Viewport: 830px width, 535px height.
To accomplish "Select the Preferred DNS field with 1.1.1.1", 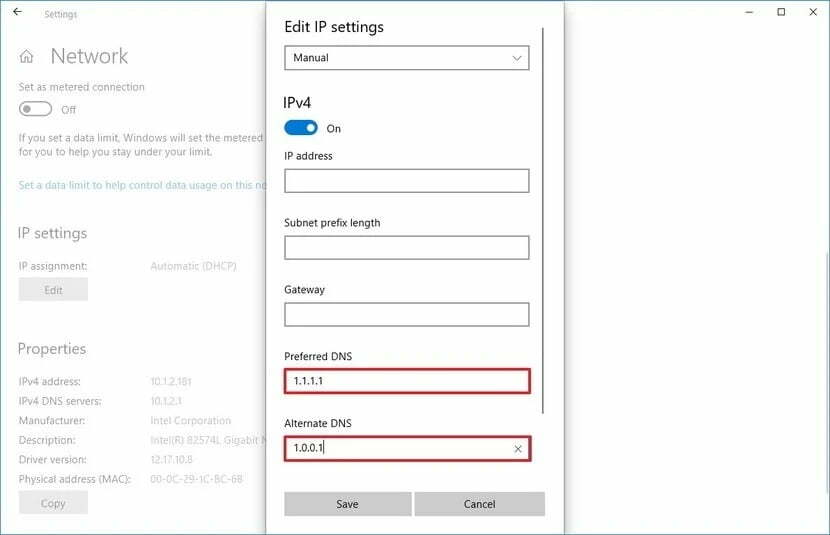I will (407, 381).
